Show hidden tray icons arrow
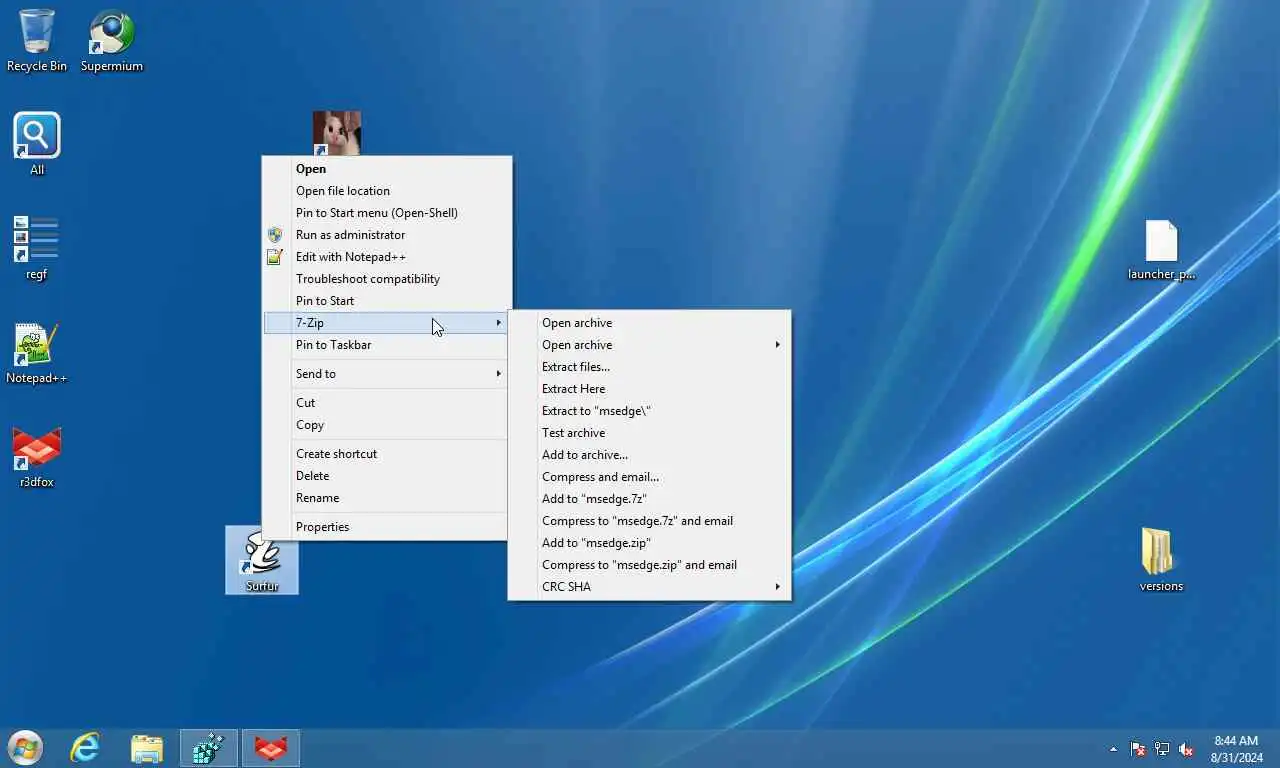Viewport: 1280px width, 768px height. point(1113,749)
